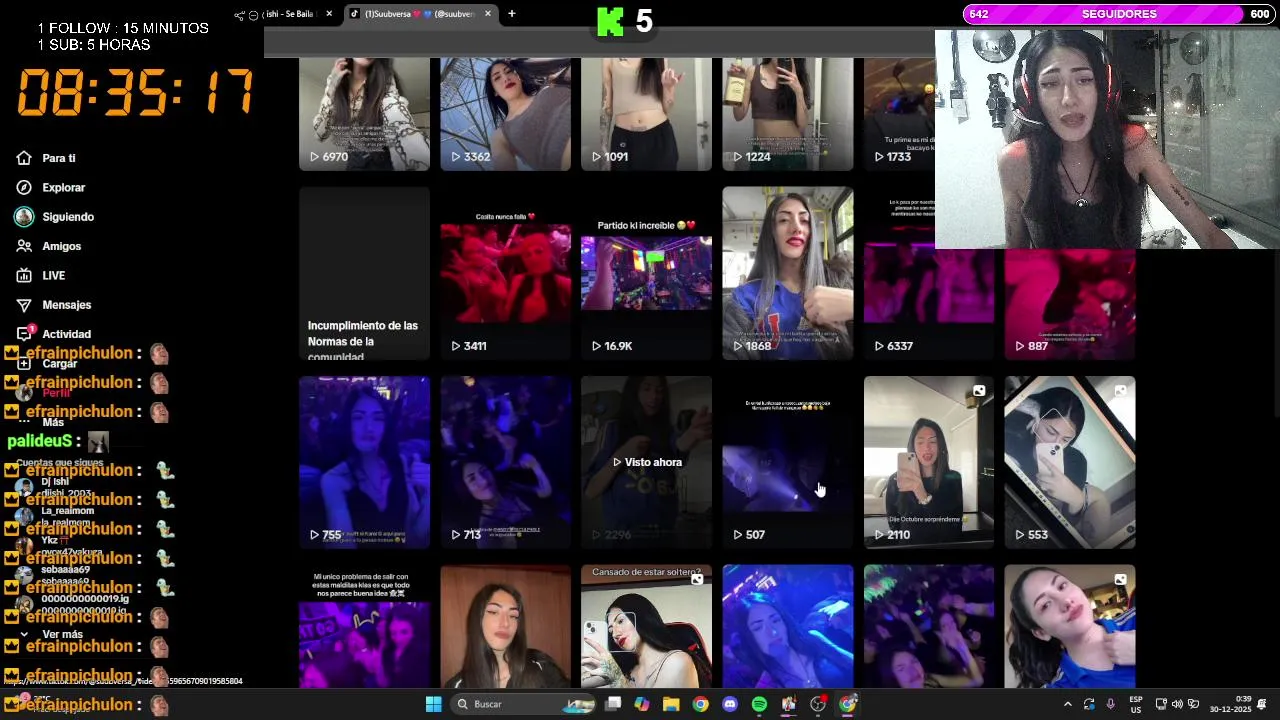The width and height of the screenshot is (1280, 720).
Task: Open 'Mi único problema de salir' video
Action: 364,627
